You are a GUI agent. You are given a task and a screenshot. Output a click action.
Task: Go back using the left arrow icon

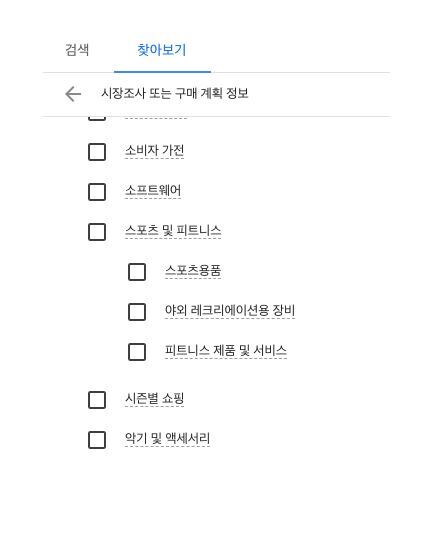coord(73,94)
